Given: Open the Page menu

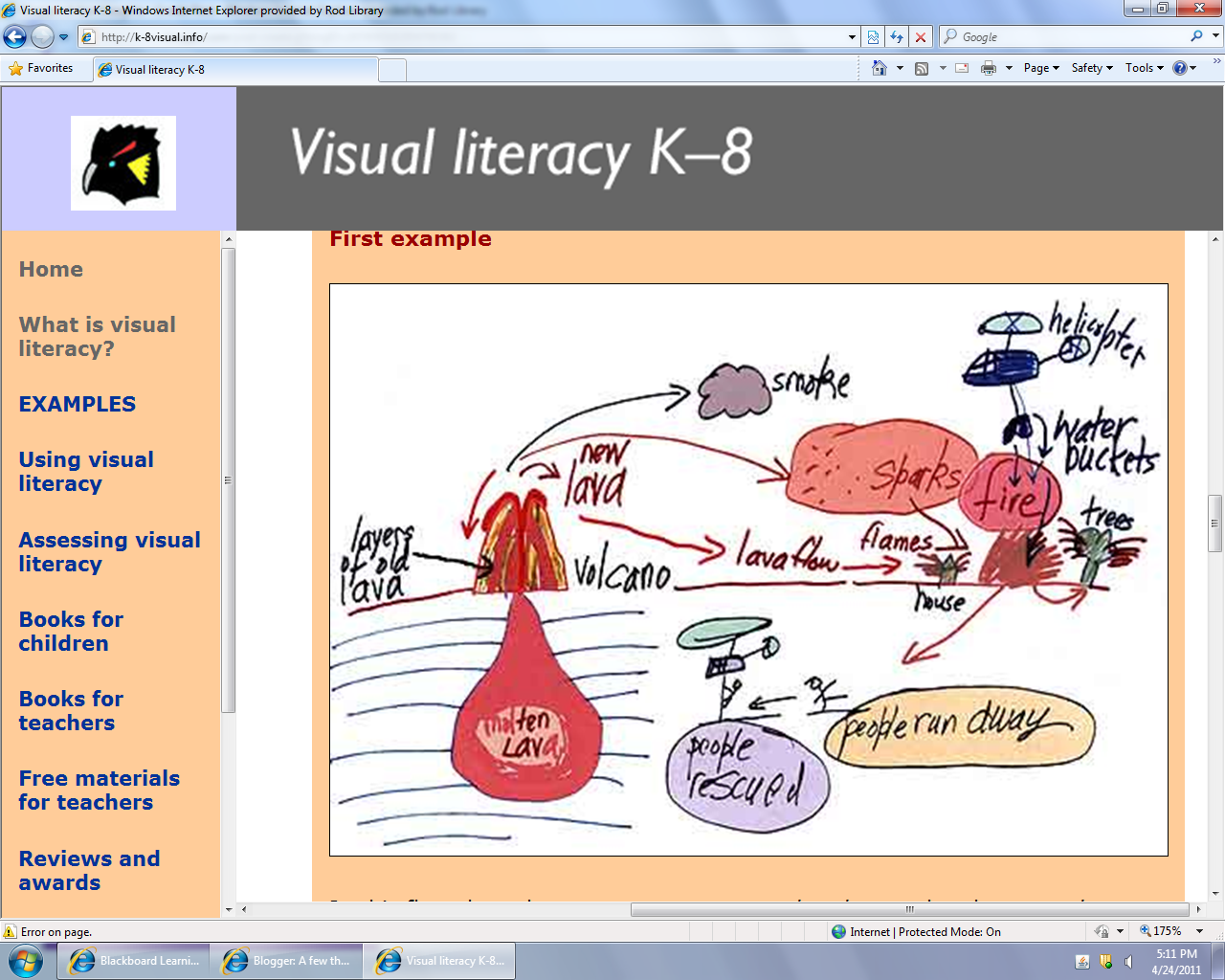Looking at the screenshot, I should [x=1041, y=68].
